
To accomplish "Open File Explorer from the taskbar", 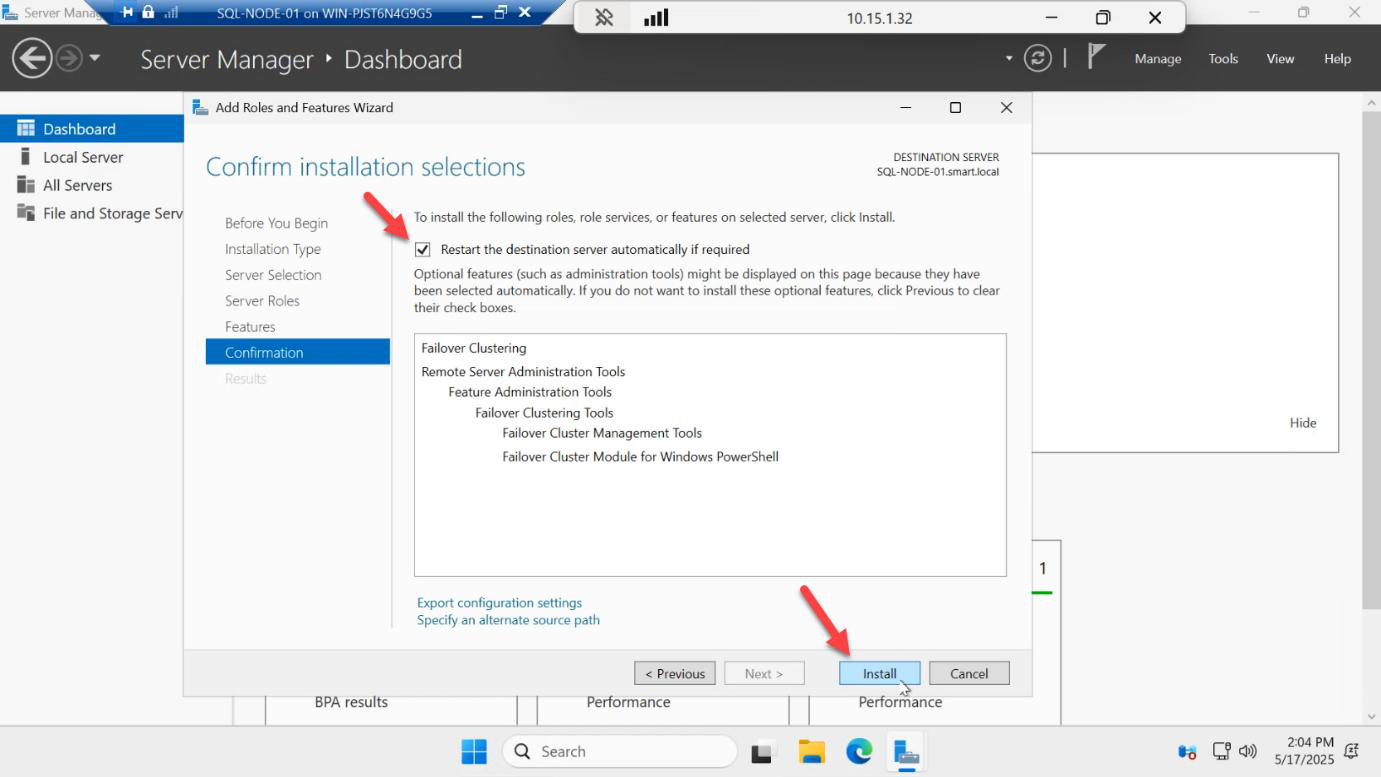I will (811, 751).
